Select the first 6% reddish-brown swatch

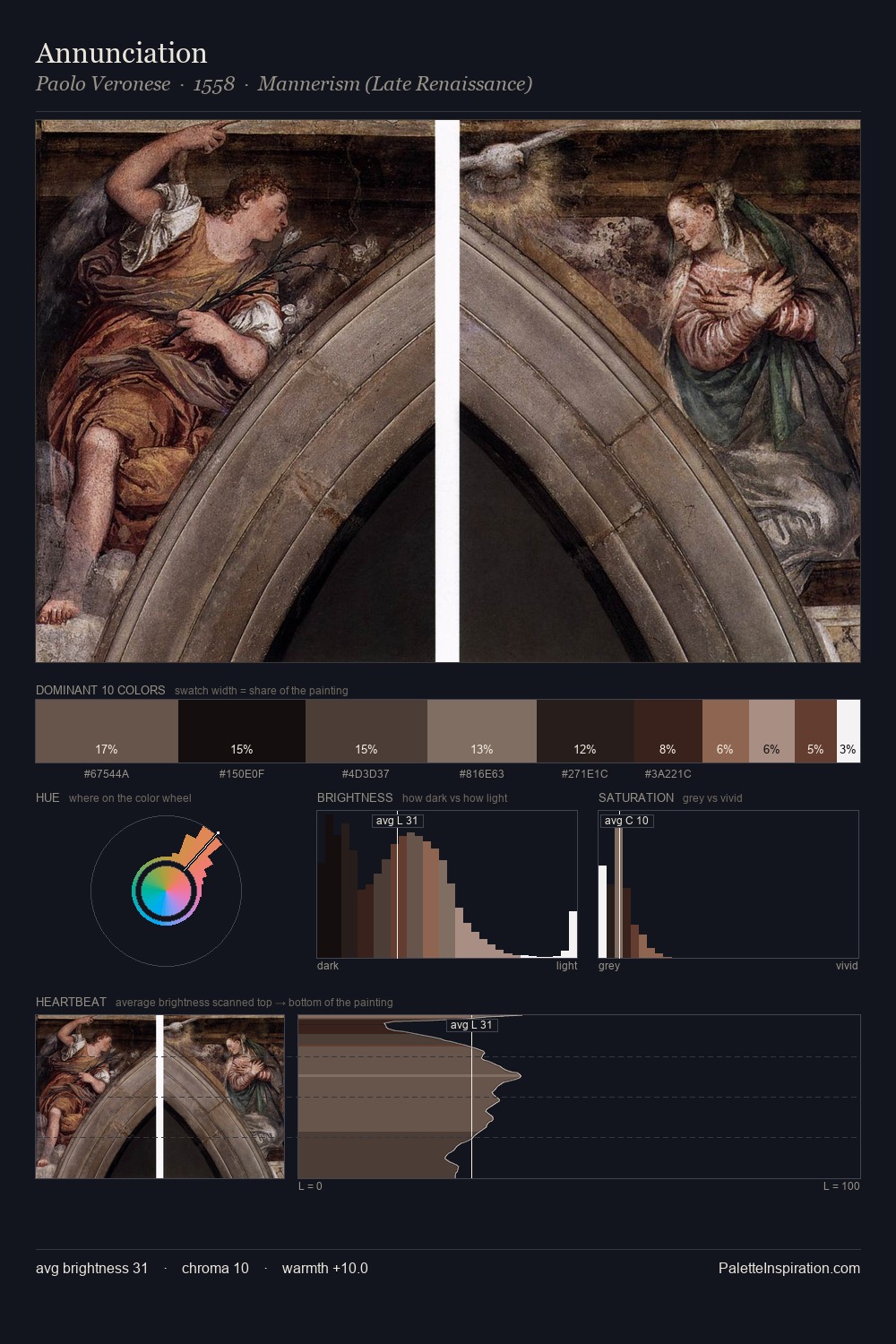[x=726, y=731]
